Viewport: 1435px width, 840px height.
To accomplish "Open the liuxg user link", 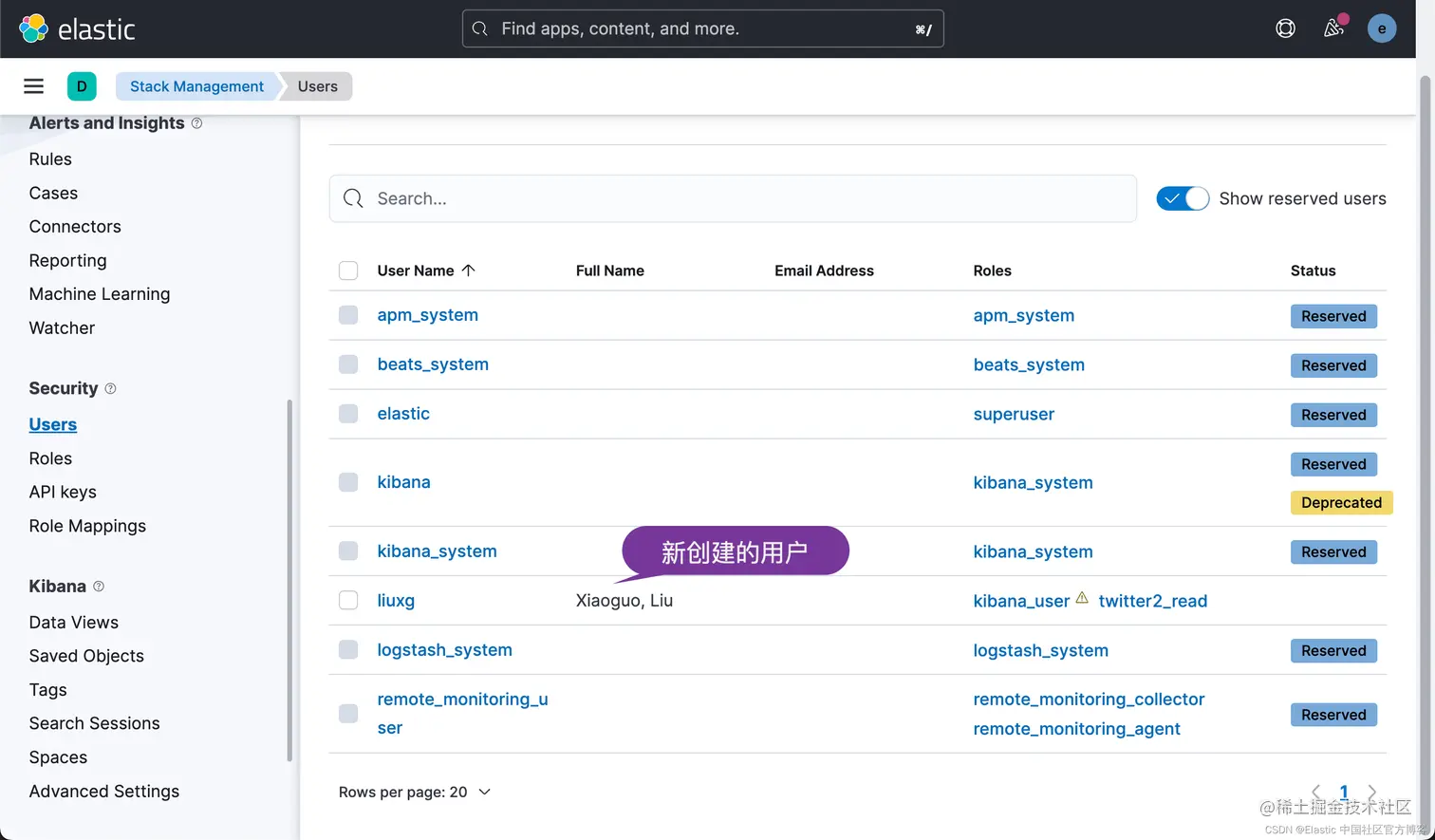I will click(396, 601).
